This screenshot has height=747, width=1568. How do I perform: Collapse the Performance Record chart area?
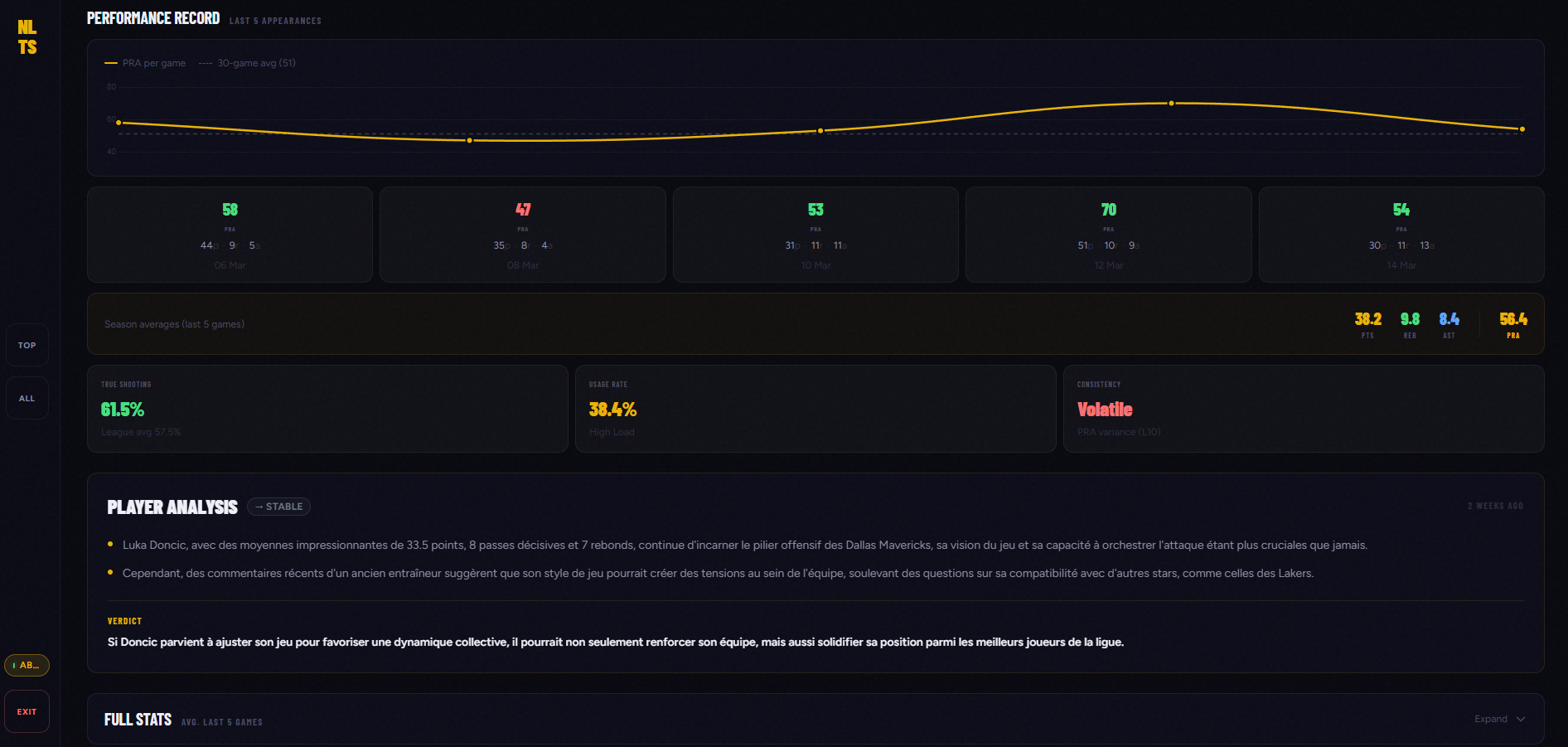pyautogui.click(x=153, y=17)
